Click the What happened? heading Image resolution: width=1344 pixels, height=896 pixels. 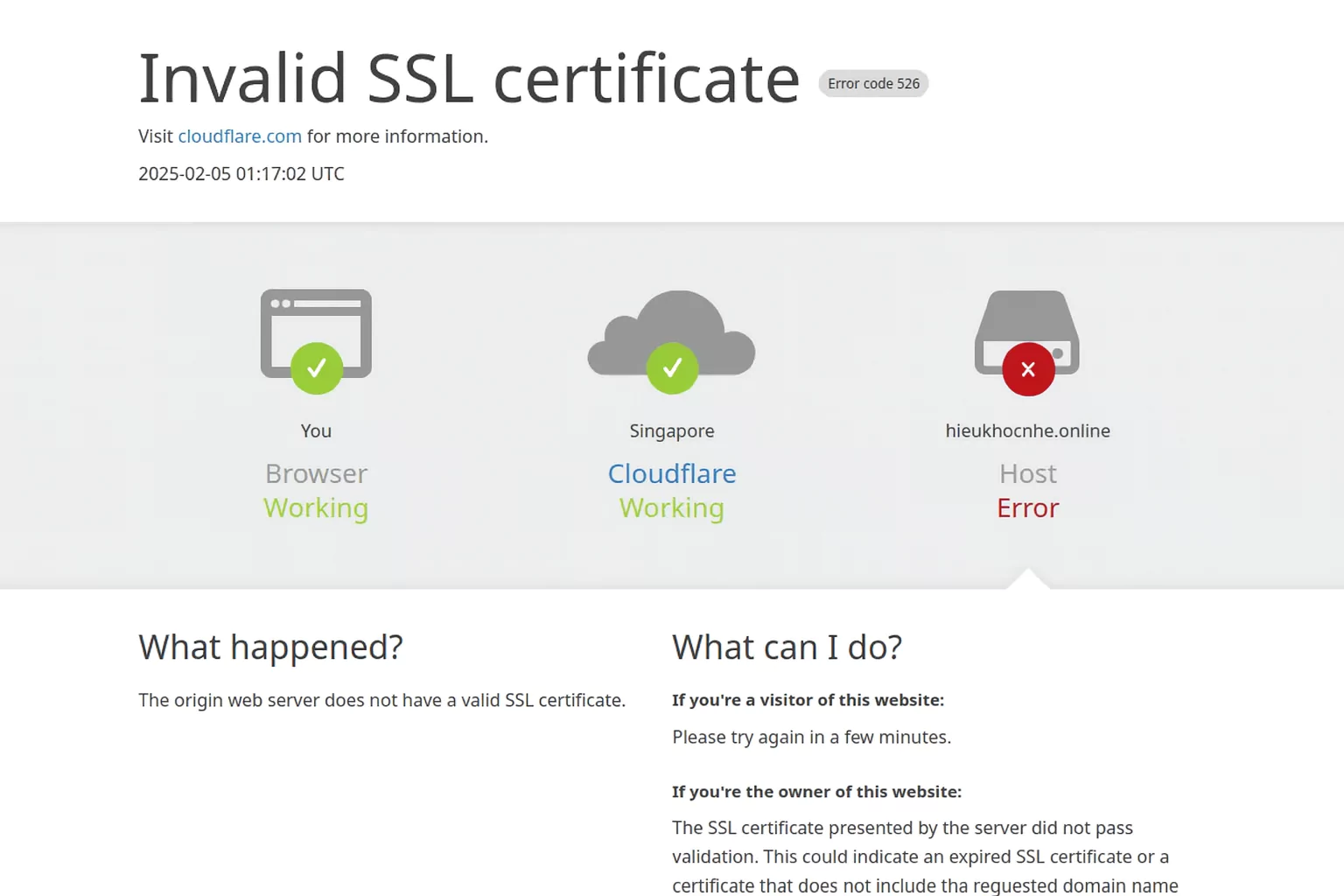tap(270, 647)
